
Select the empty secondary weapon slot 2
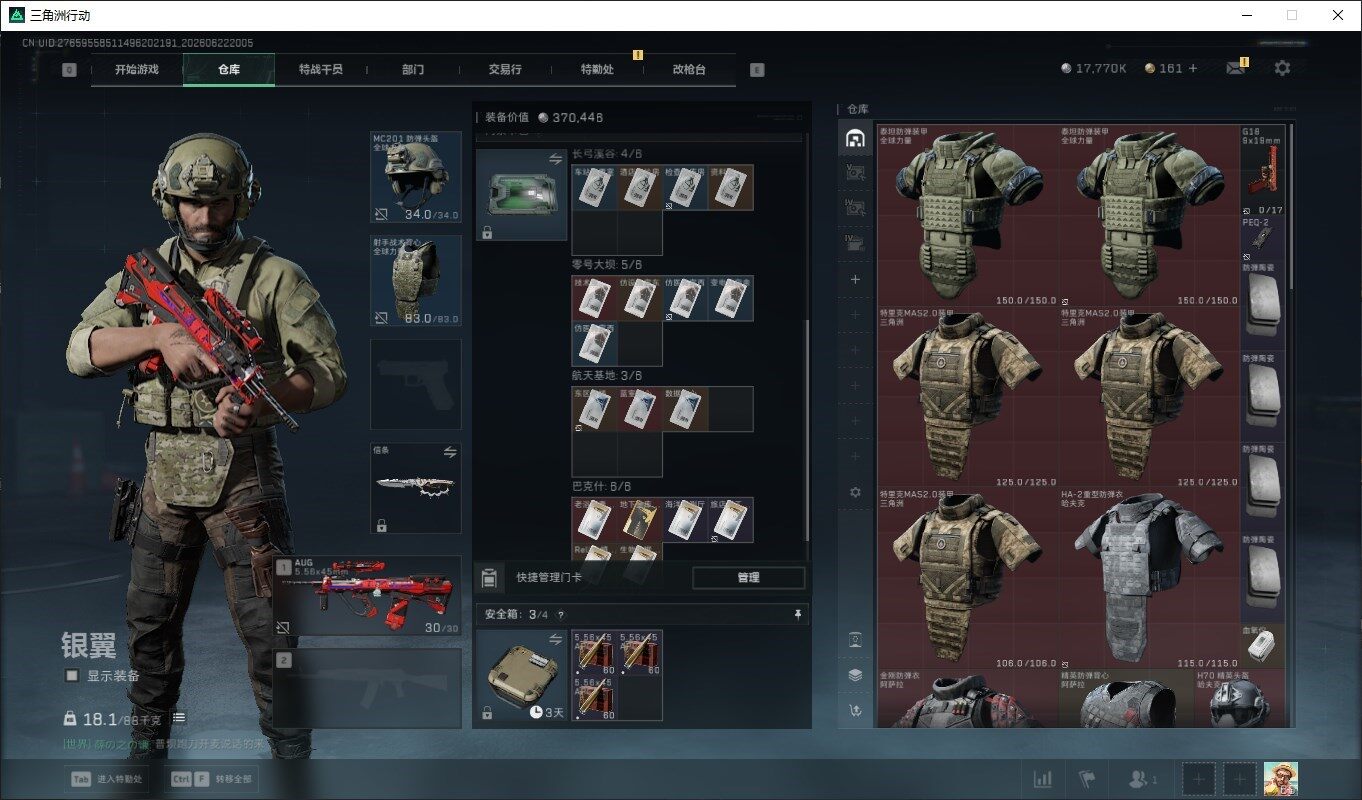[367, 689]
